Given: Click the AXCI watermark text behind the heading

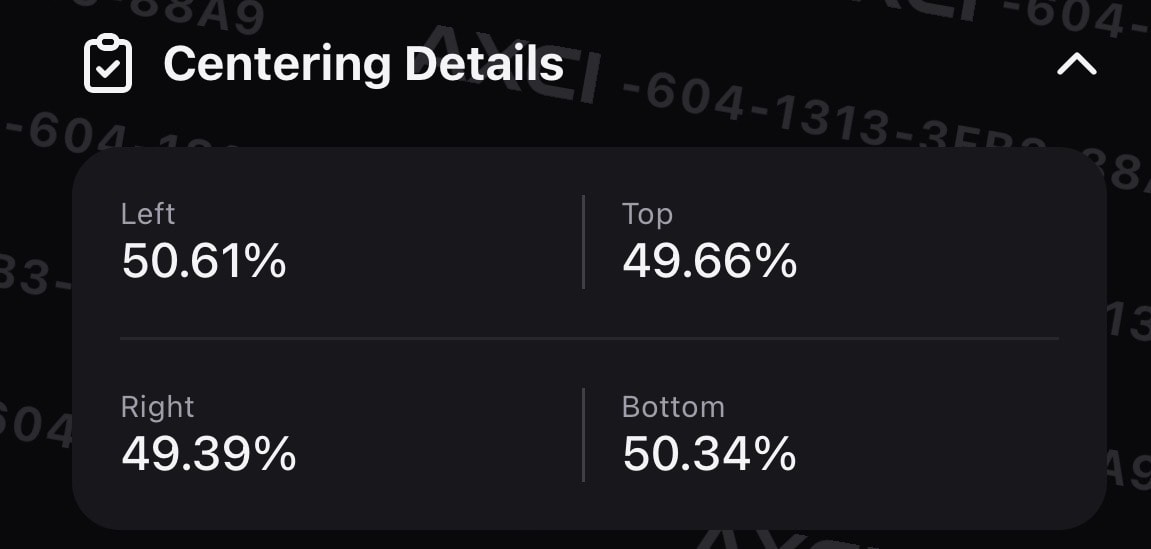Looking at the screenshot, I should coord(512,64).
